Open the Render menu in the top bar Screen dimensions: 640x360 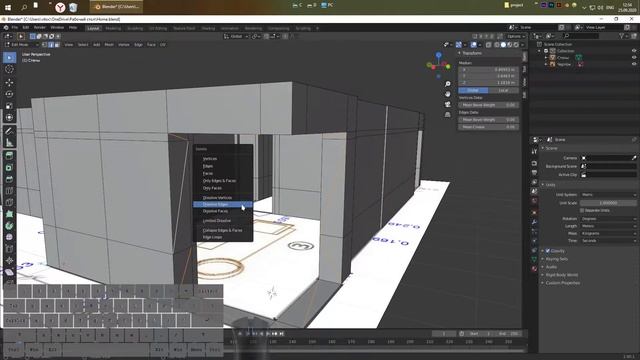click(x=40, y=27)
